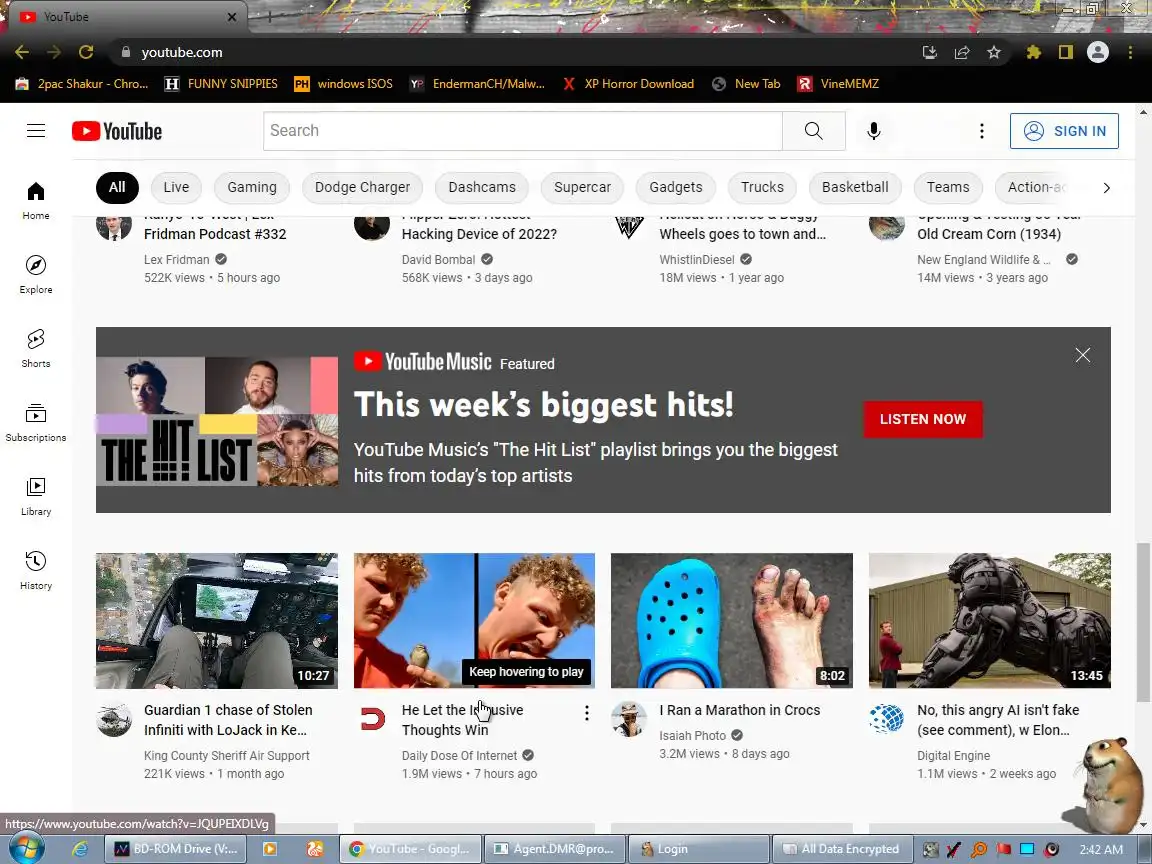Start voice search with microphone icon
Viewport: 1152px width, 864px height.
tap(874, 131)
